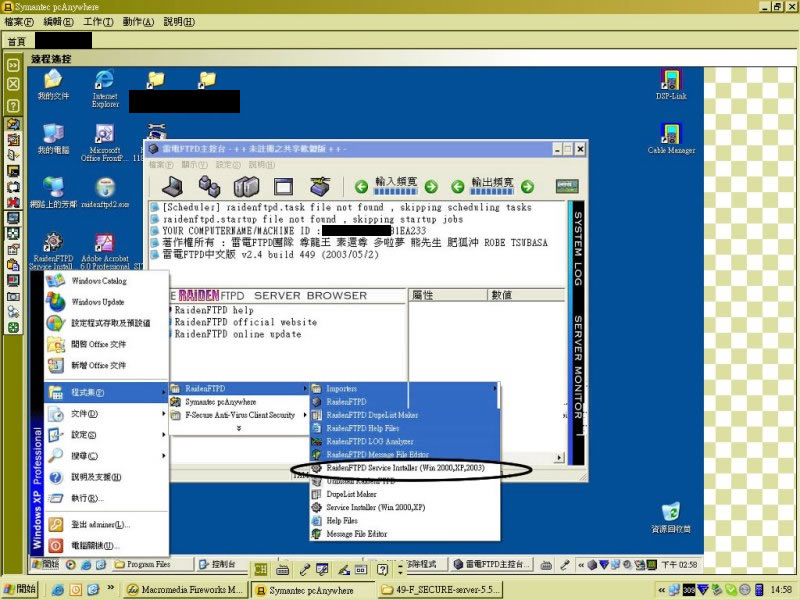Open 編輯(E) menu in pcAnywhere
This screenshot has height=600, width=800.
pyautogui.click(x=59, y=22)
